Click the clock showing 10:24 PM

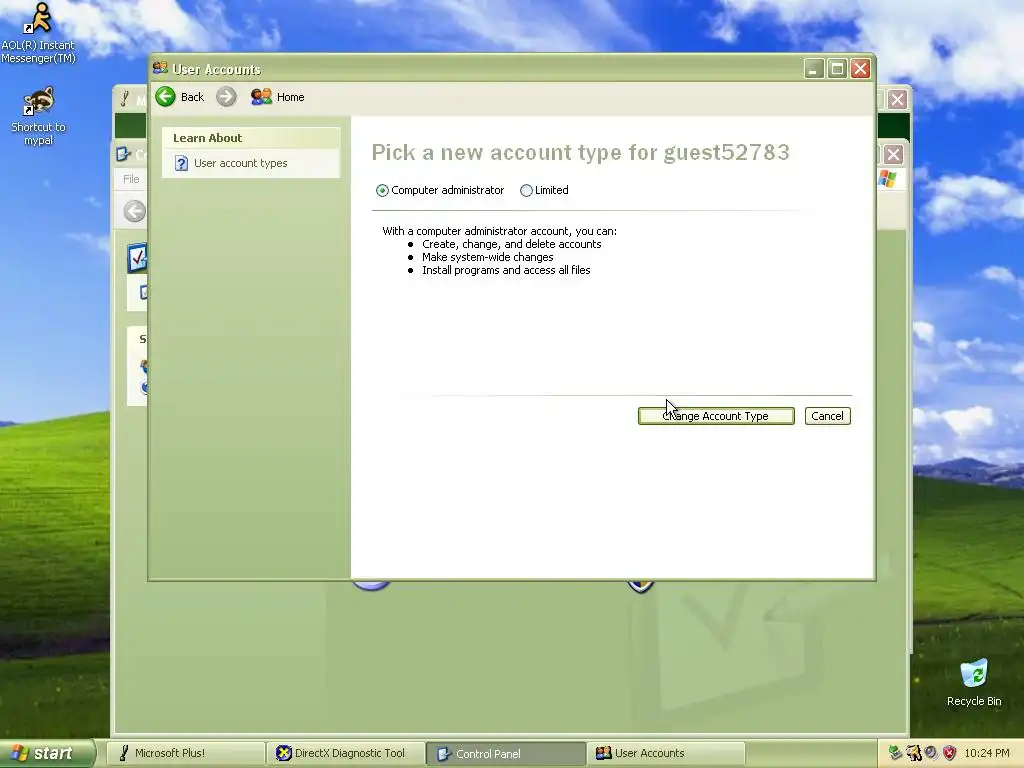click(987, 754)
